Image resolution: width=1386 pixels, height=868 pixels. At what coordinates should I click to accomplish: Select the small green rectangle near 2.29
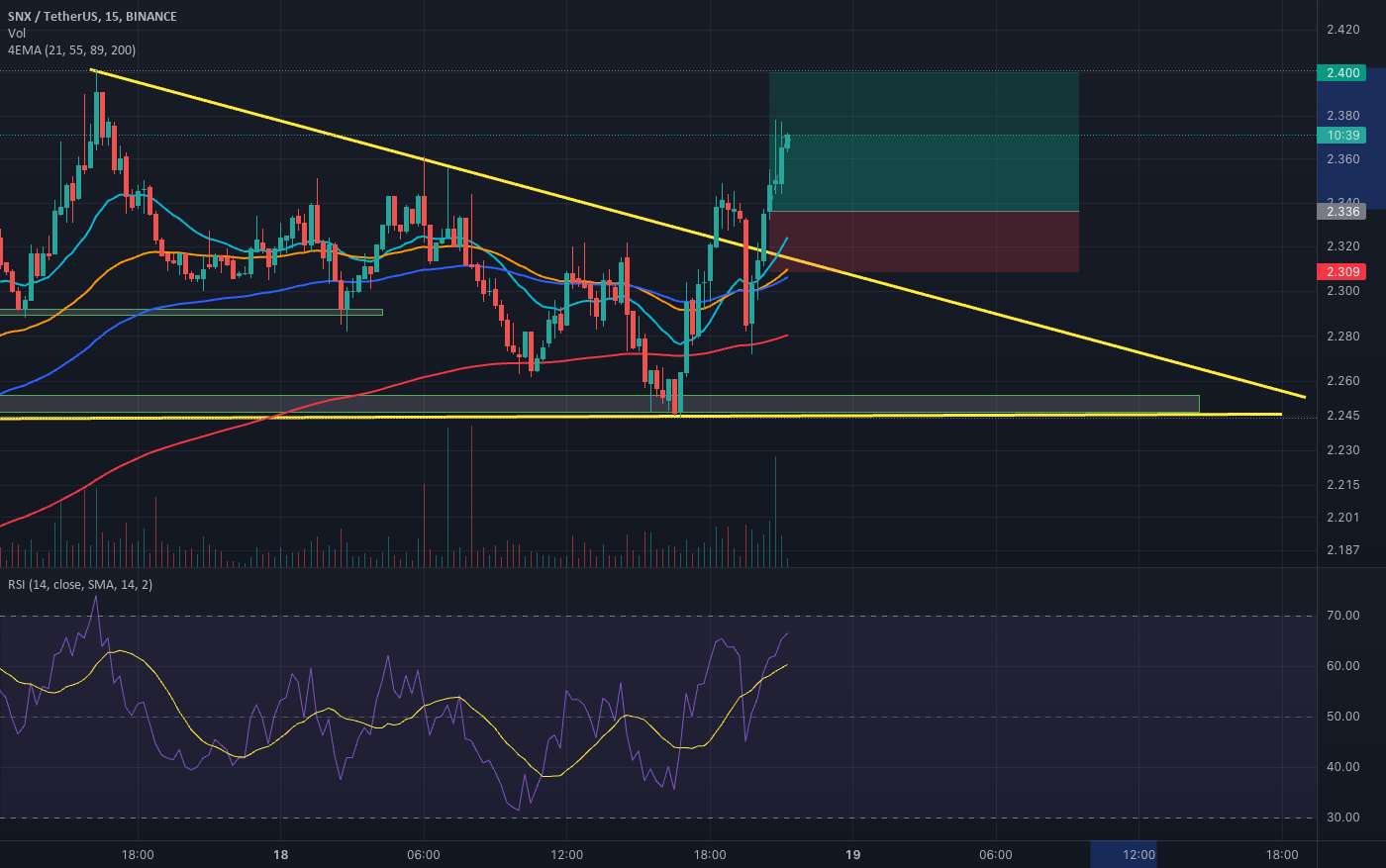tap(191, 313)
